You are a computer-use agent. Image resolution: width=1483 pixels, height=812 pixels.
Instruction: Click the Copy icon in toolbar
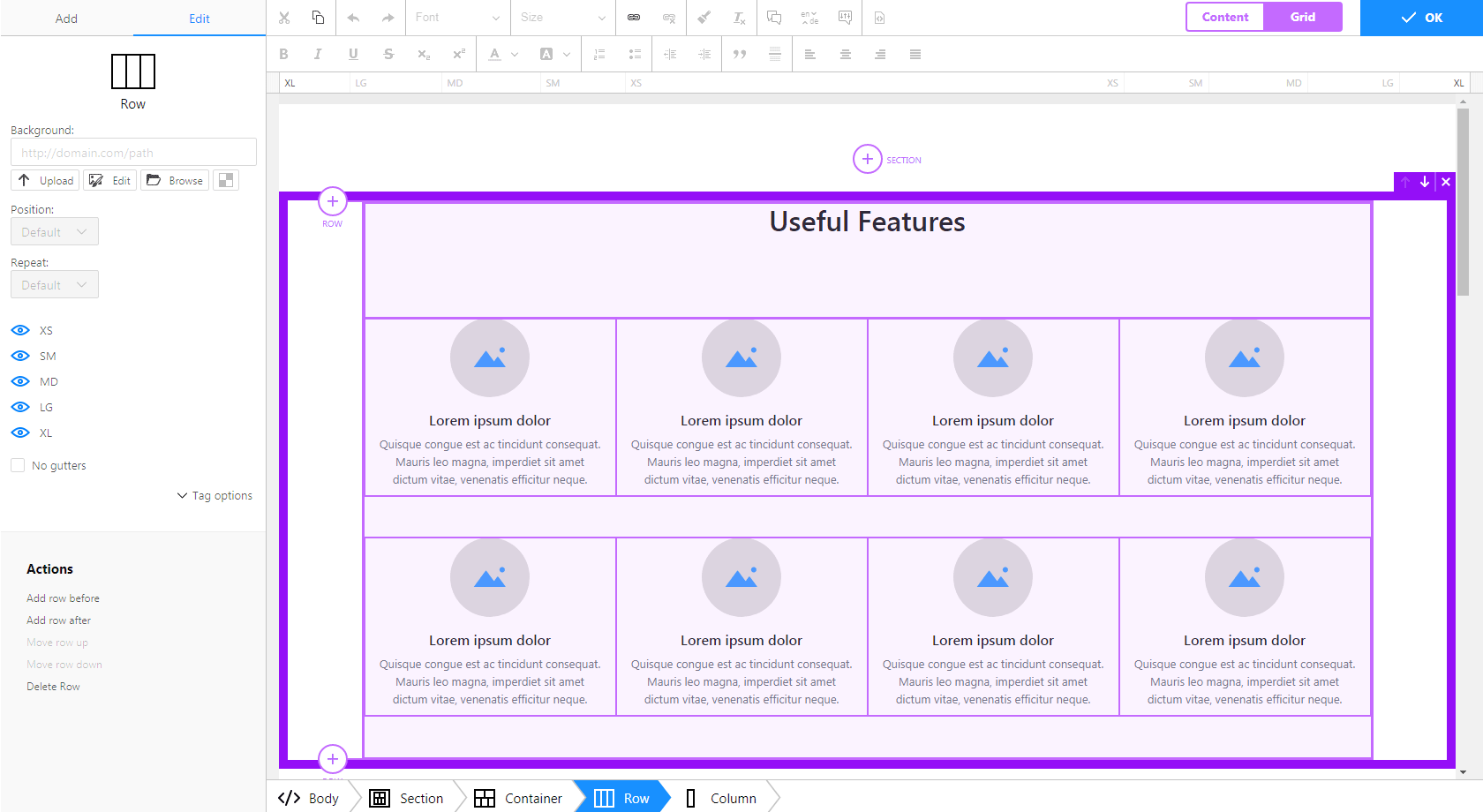(x=318, y=18)
